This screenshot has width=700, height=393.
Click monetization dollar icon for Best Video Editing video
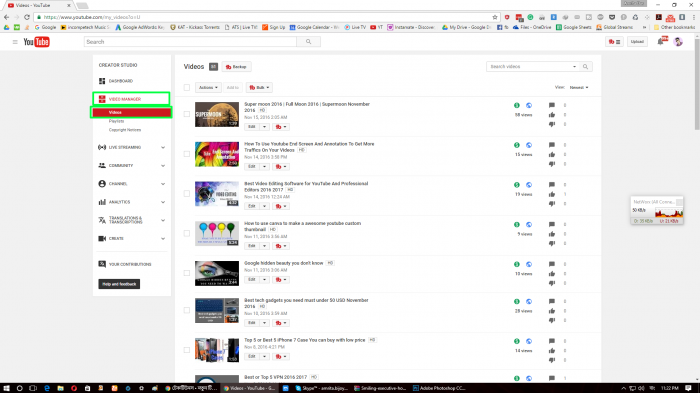pos(517,185)
